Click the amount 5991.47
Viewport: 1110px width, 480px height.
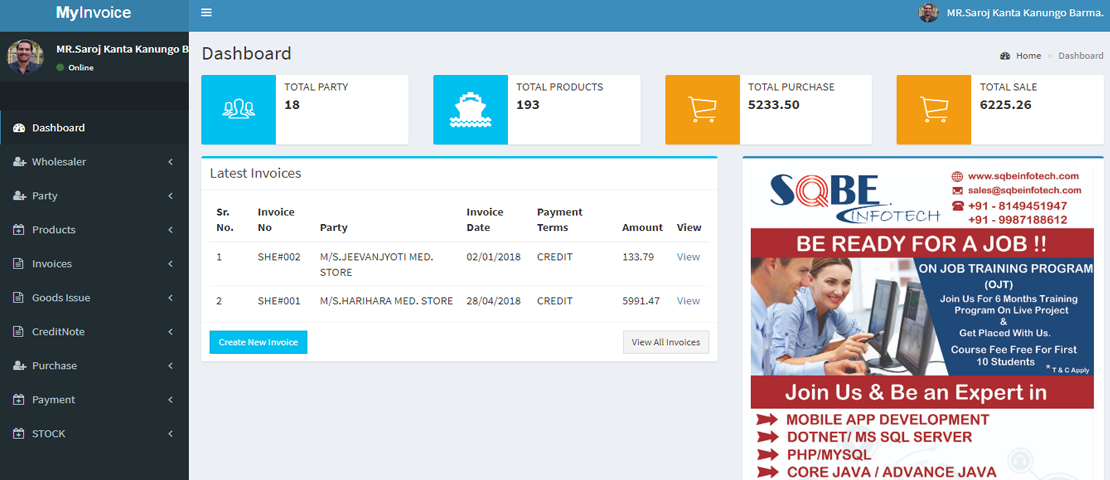(x=641, y=301)
